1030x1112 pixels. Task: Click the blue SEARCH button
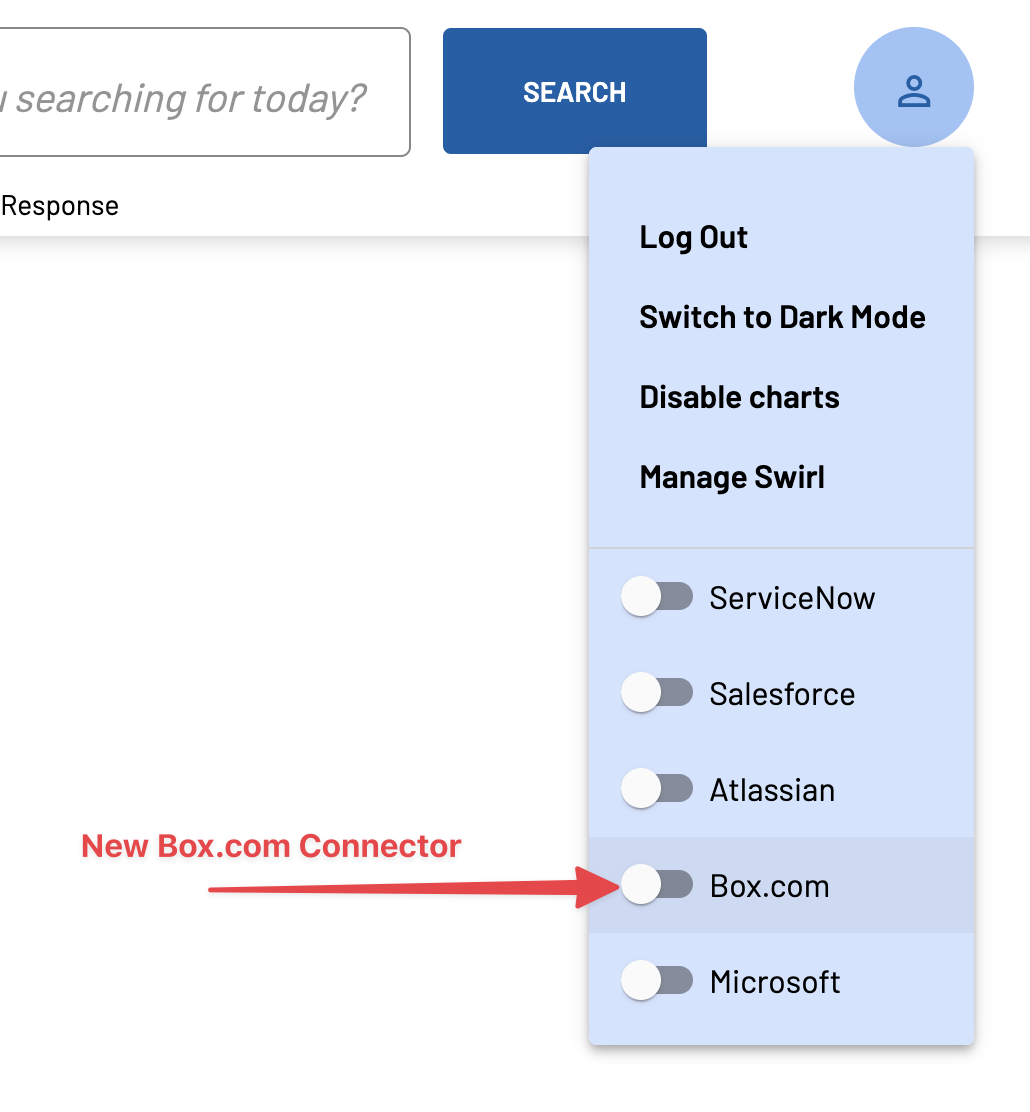pos(575,91)
